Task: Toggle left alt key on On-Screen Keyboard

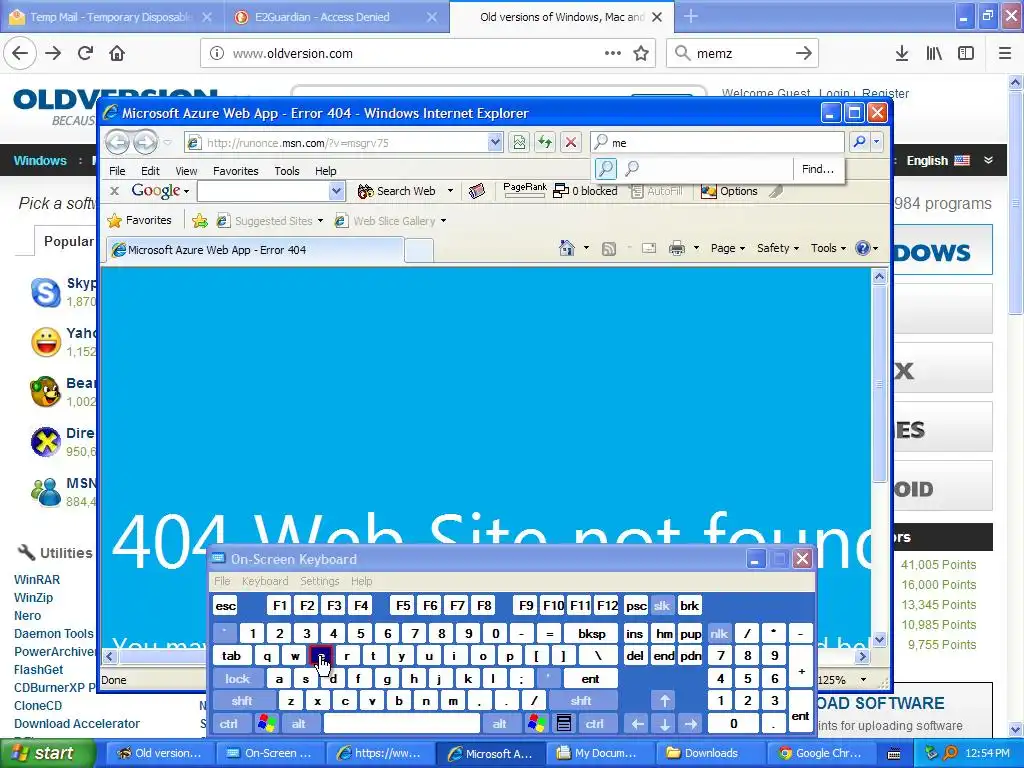Action: (298, 723)
